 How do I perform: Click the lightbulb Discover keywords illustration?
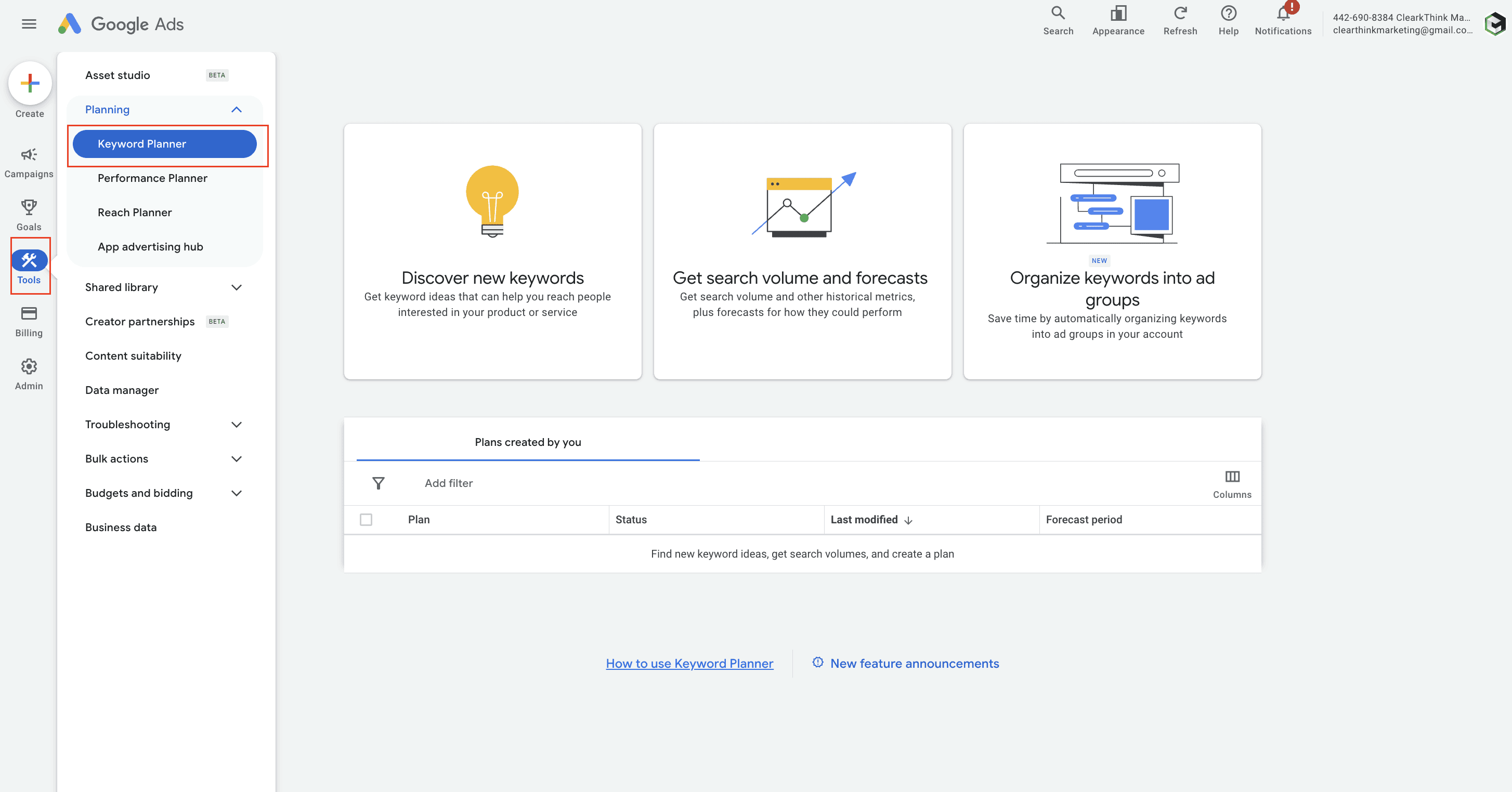(492, 201)
